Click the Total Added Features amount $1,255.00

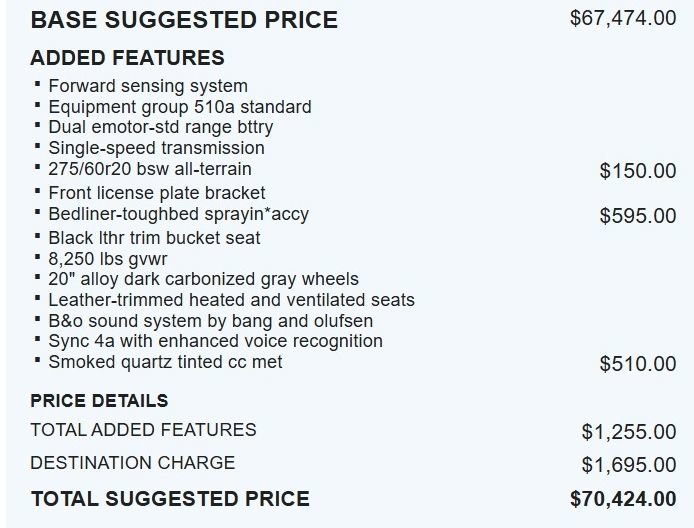pyautogui.click(x=628, y=432)
